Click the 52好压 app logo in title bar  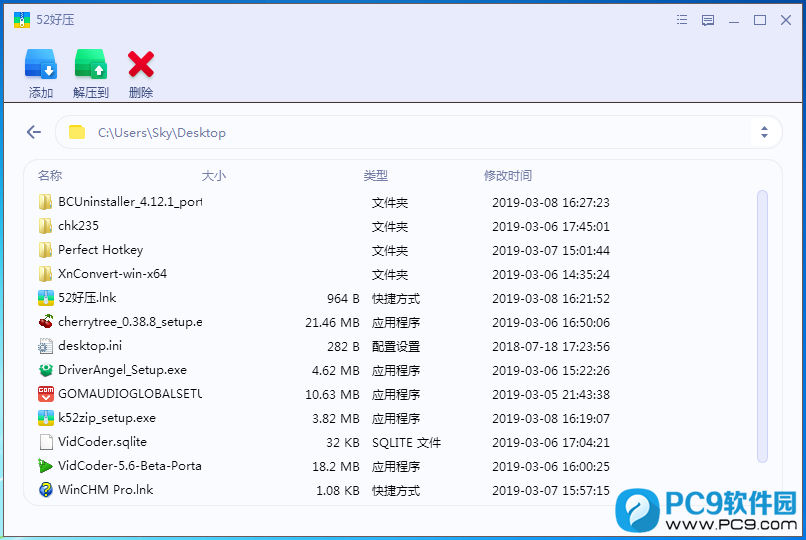click(x=22, y=20)
